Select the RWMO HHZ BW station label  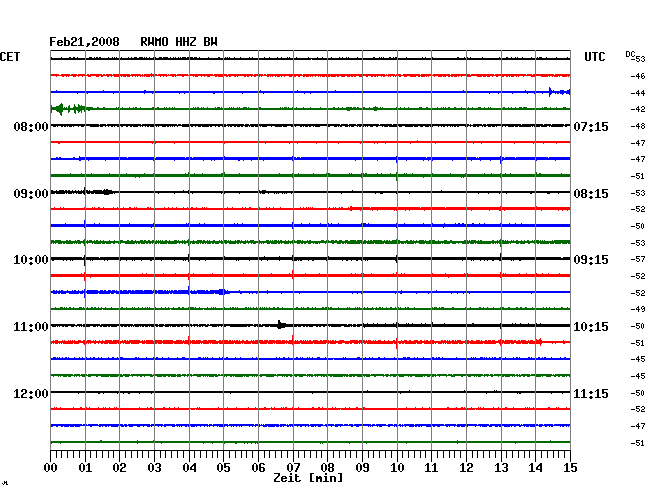point(179,42)
